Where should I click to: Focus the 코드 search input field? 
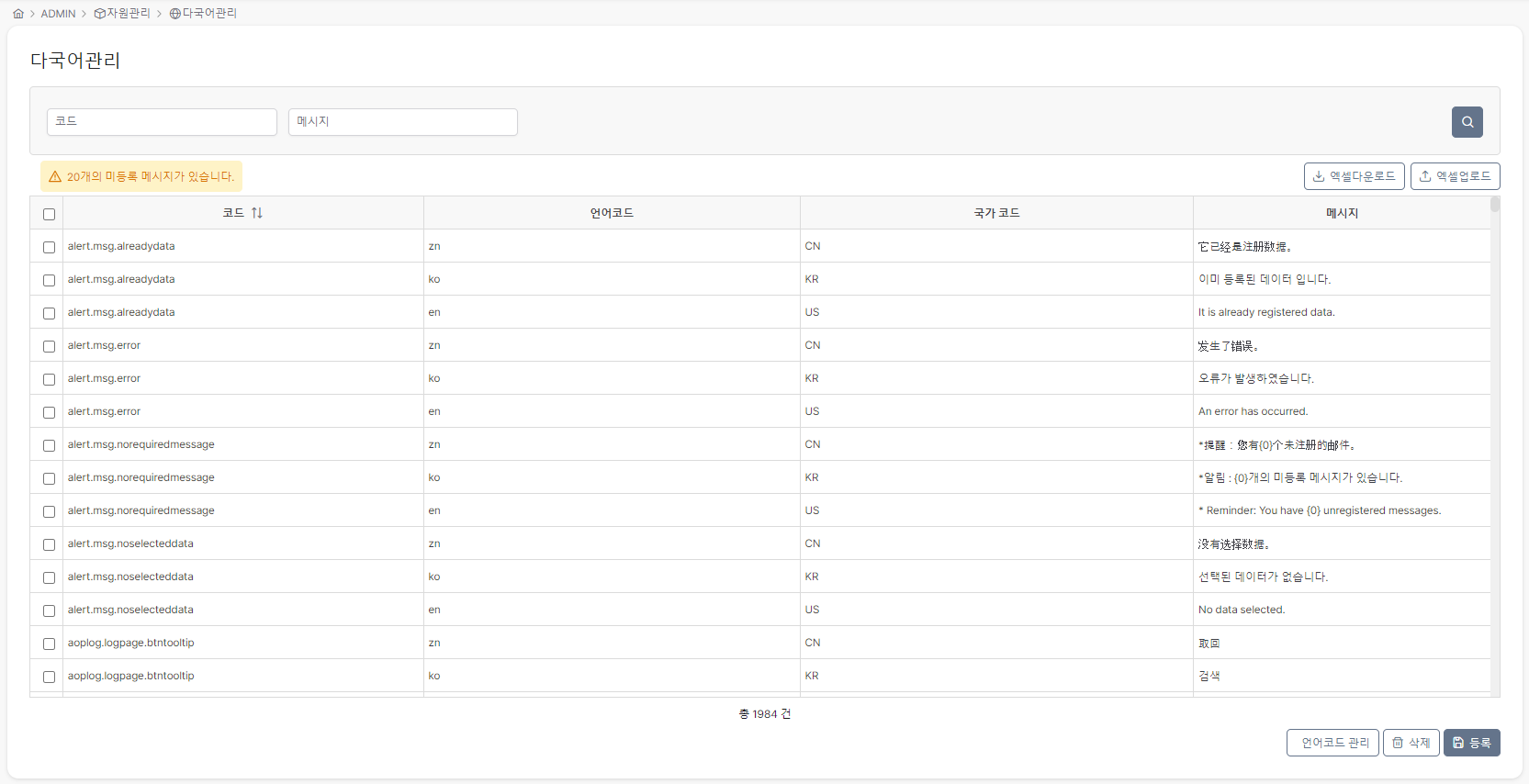(162, 122)
